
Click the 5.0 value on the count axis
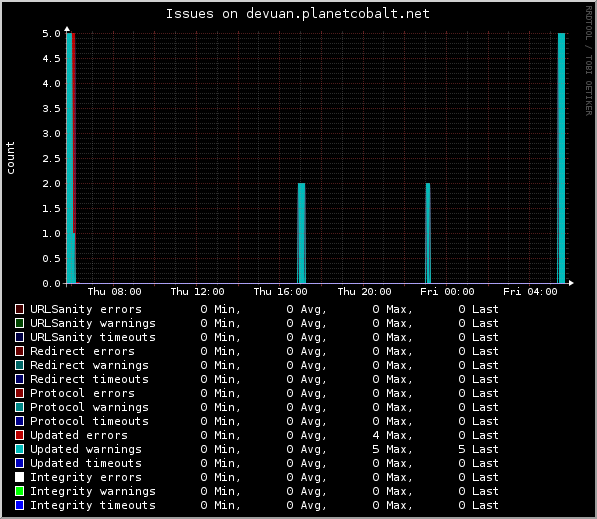[x=51, y=34]
